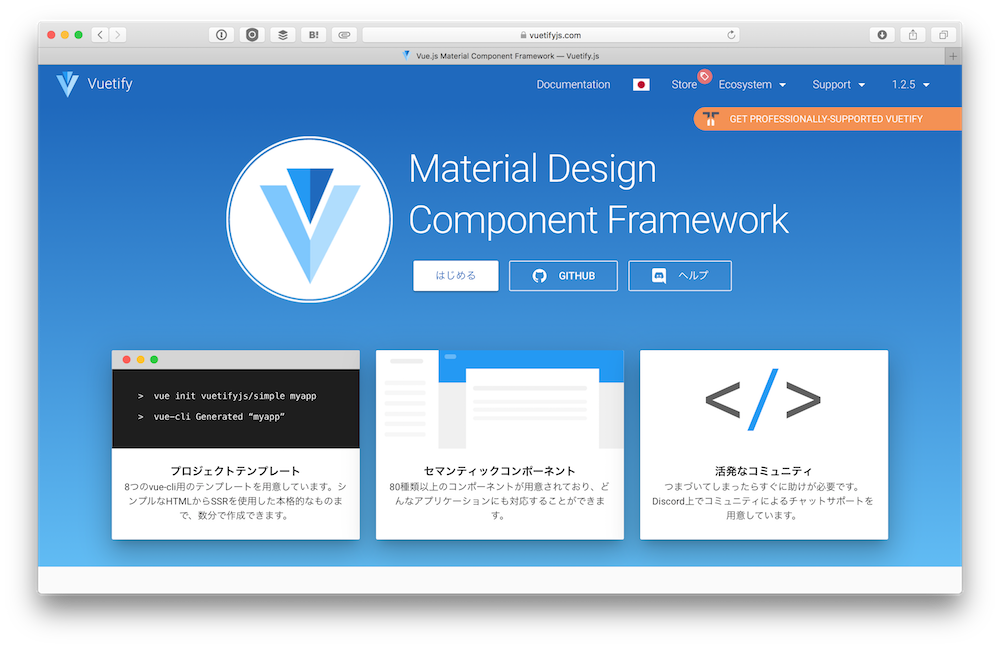Image resolution: width=1000 pixels, height=648 pixels.
Task: Click the 8つのvue-cli用のテンプレート description
Action: point(235,501)
